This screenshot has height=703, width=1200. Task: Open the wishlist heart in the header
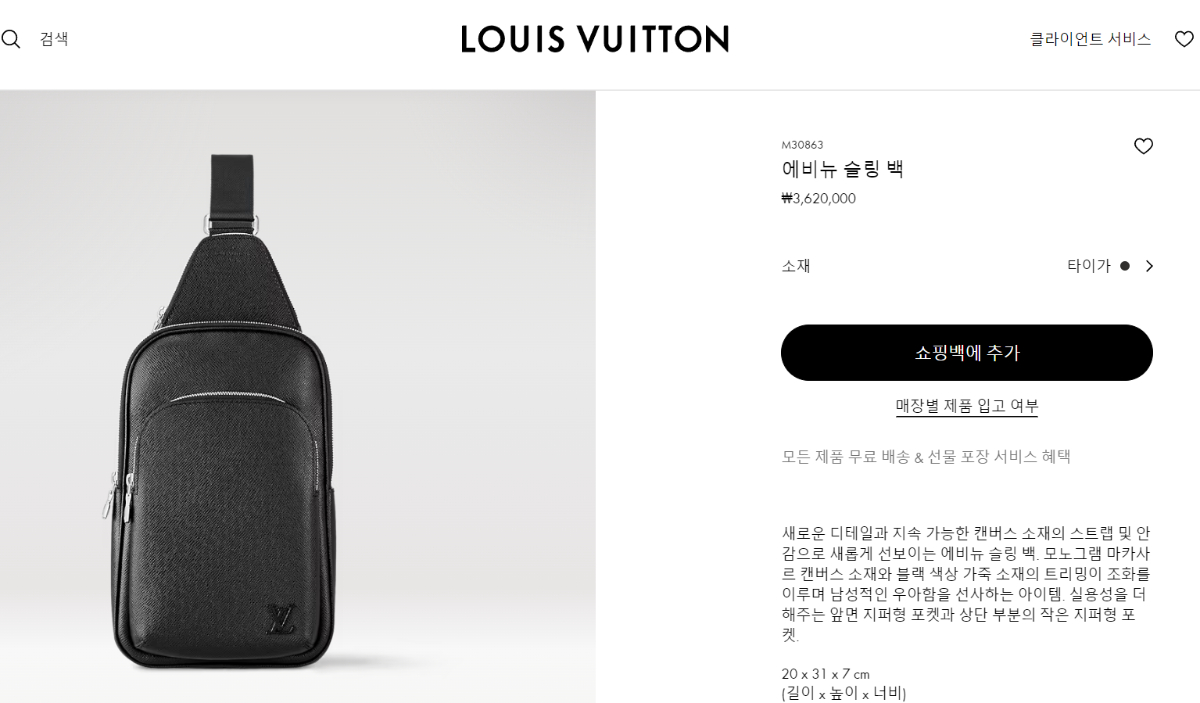(1184, 39)
